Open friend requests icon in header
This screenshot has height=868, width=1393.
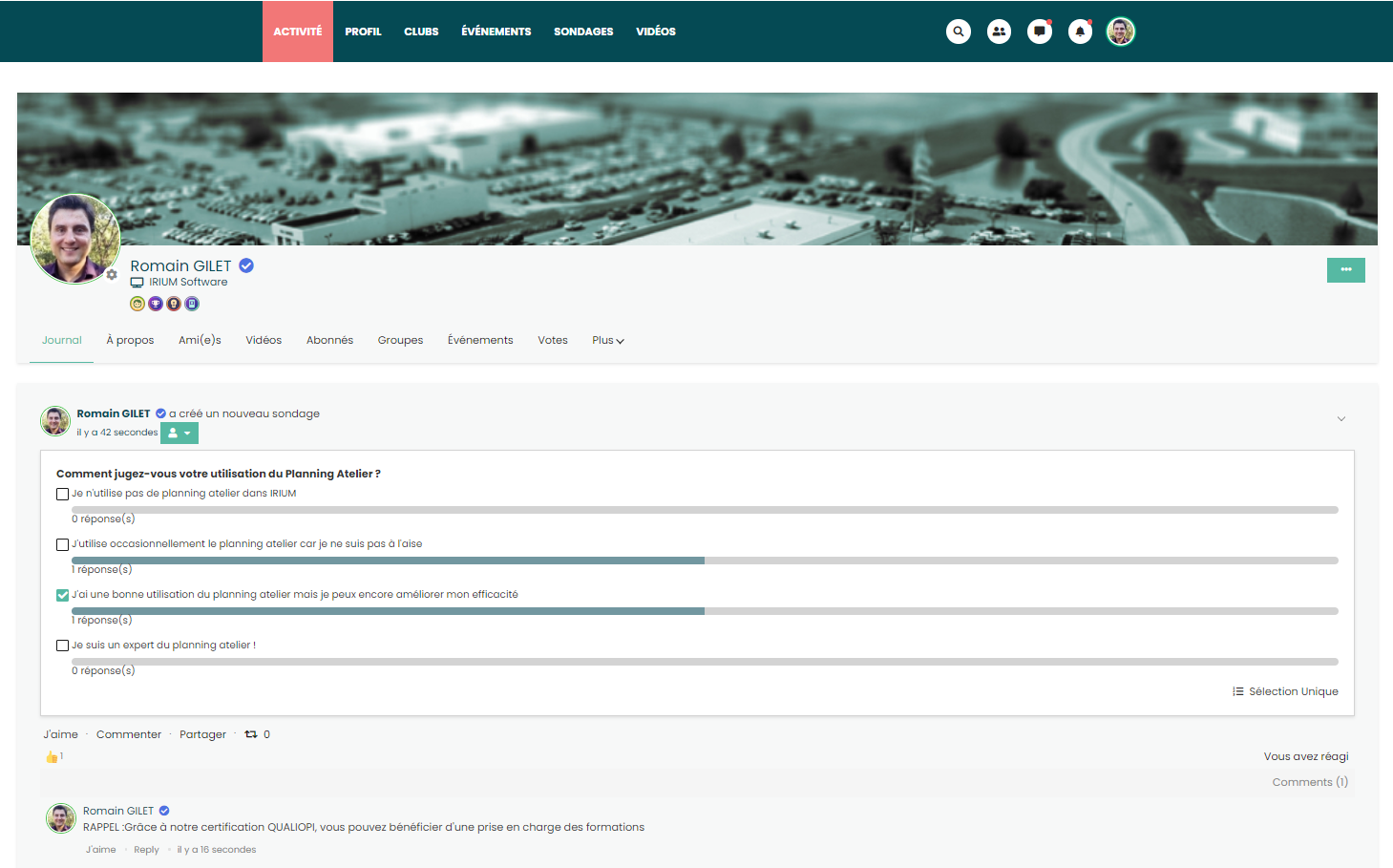999,32
